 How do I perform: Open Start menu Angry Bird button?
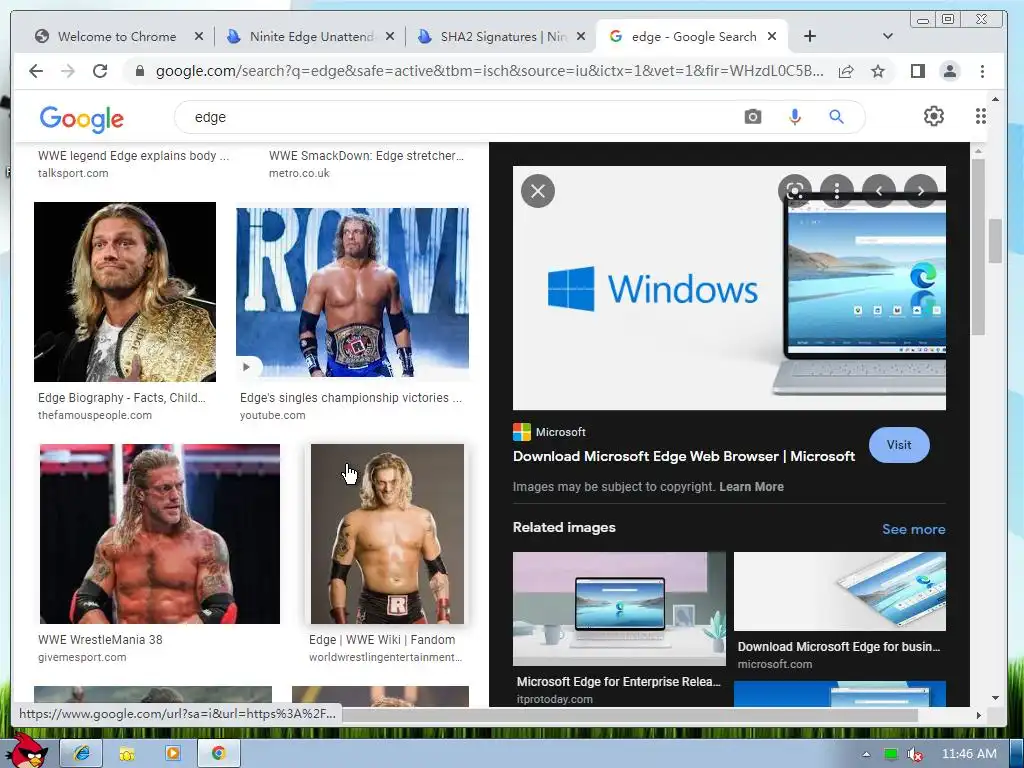tap(29, 751)
